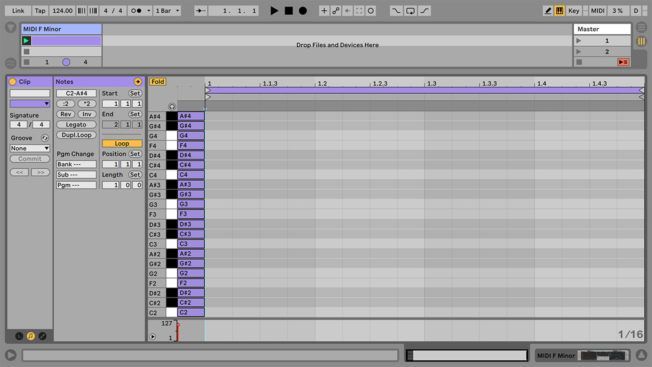Toggle the Follow playback arrow icon
This screenshot has height=367, width=652.
click(x=200, y=11)
